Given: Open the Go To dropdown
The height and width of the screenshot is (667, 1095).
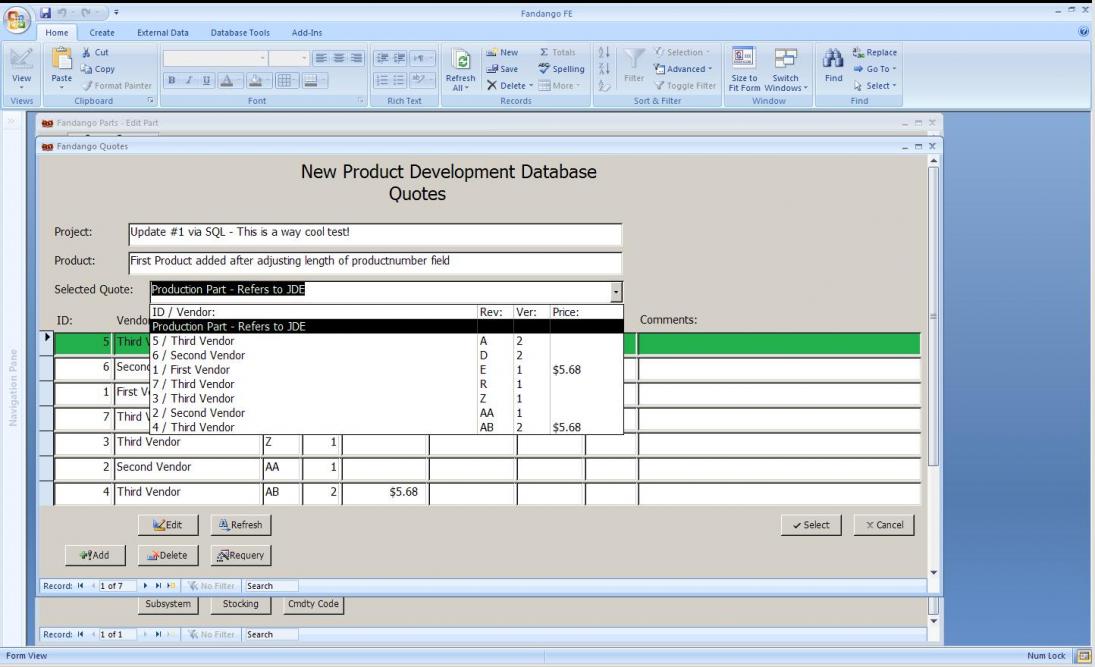Looking at the screenshot, I should [x=874, y=69].
